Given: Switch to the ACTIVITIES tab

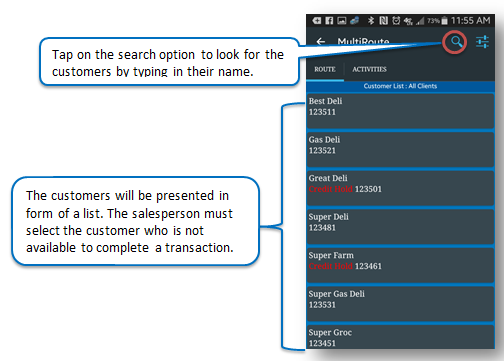Looking at the screenshot, I should [369, 69].
